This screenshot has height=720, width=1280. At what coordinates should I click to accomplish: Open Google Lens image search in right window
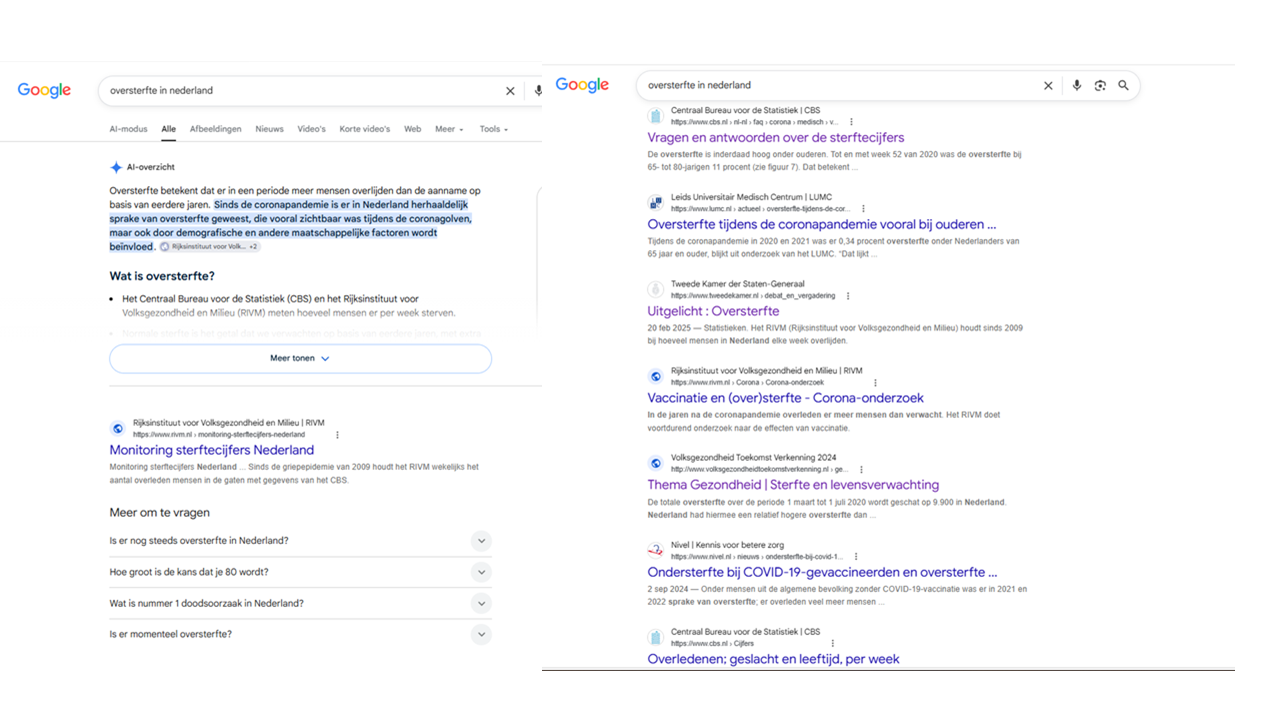point(1100,86)
